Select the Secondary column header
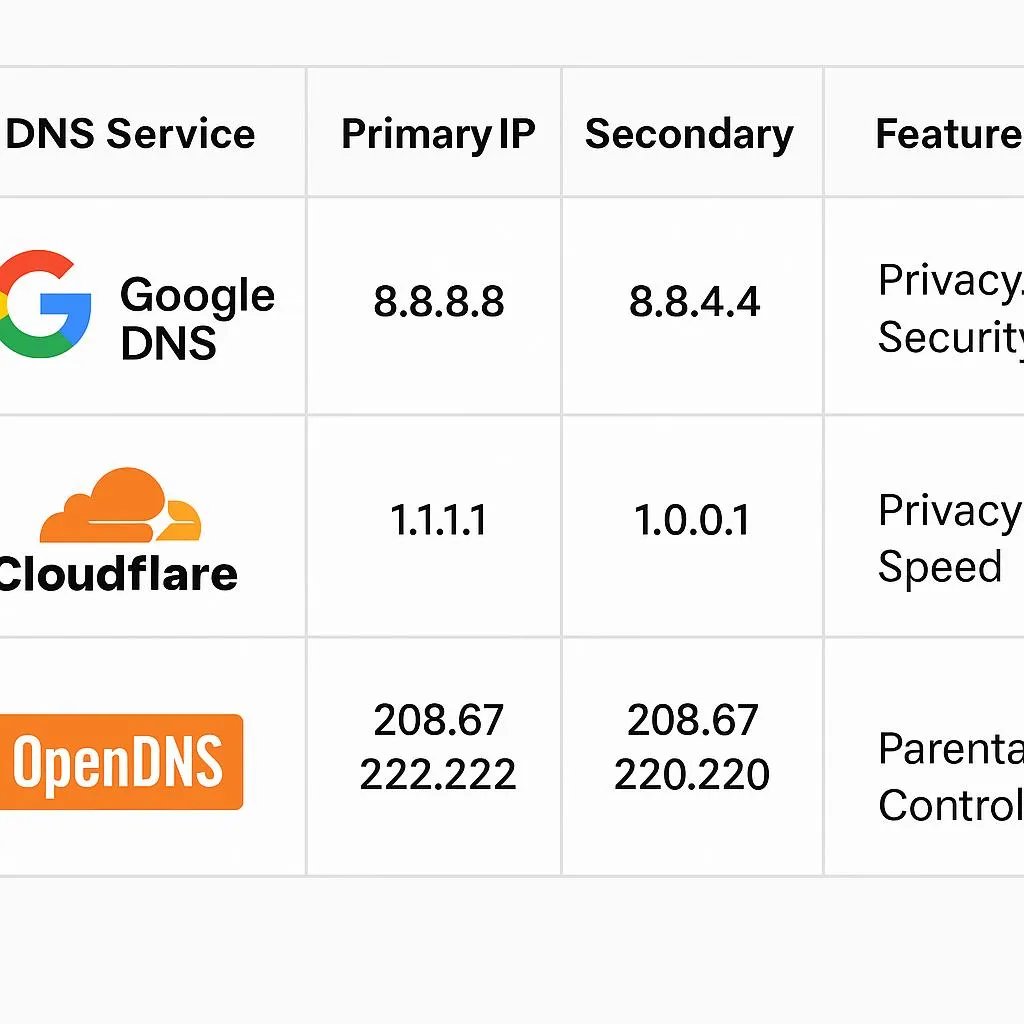The image size is (1024, 1024). tap(689, 134)
